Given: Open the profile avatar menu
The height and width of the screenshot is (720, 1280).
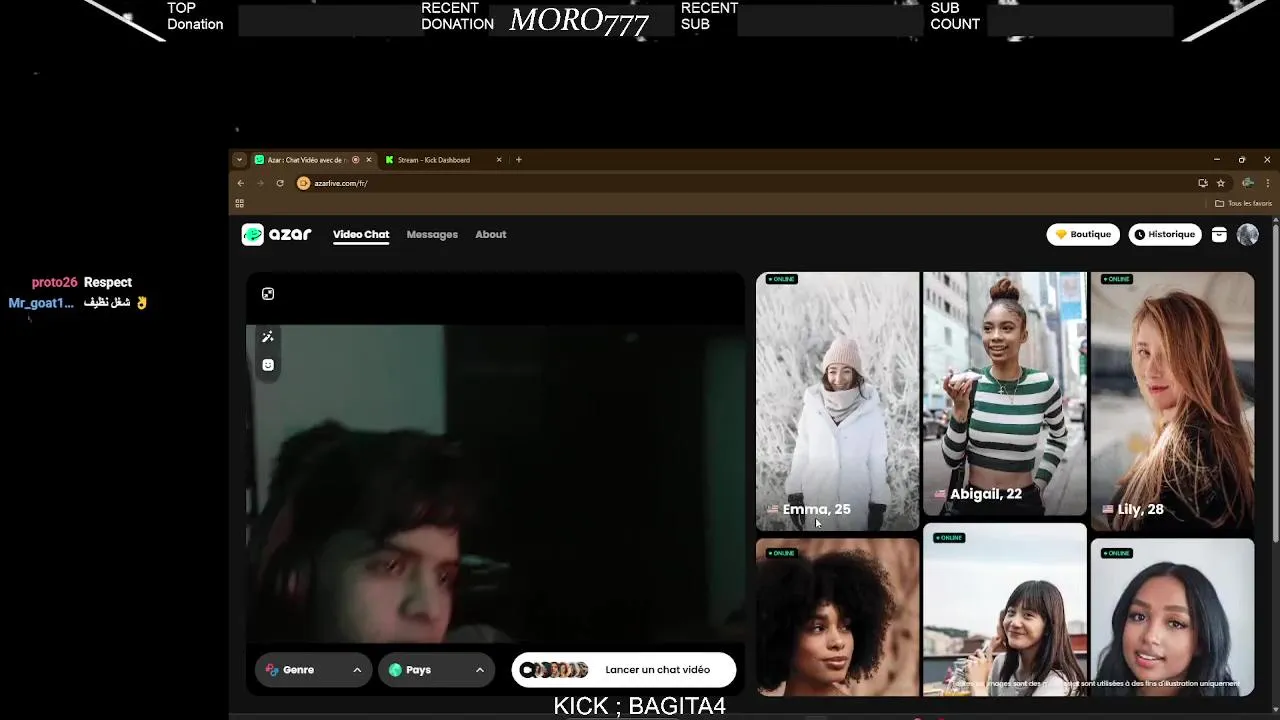Looking at the screenshot, I should pyautogui.click(x=1248, y=234).
